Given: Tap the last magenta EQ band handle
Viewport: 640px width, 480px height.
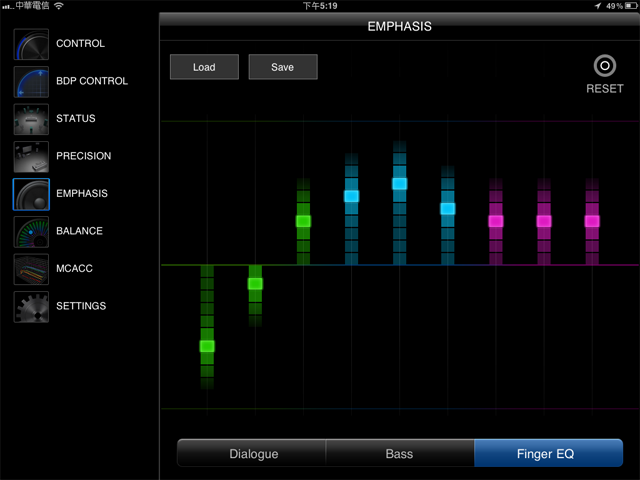Looking at the screenshot, I should tap(592, 221).
